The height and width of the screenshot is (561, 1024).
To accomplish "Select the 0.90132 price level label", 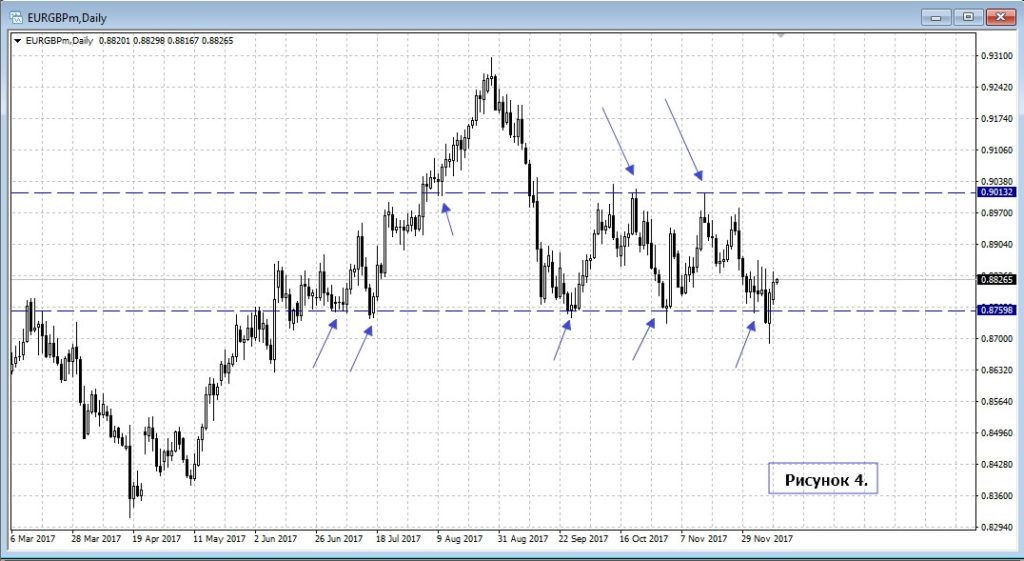I will tap(998, 193).
